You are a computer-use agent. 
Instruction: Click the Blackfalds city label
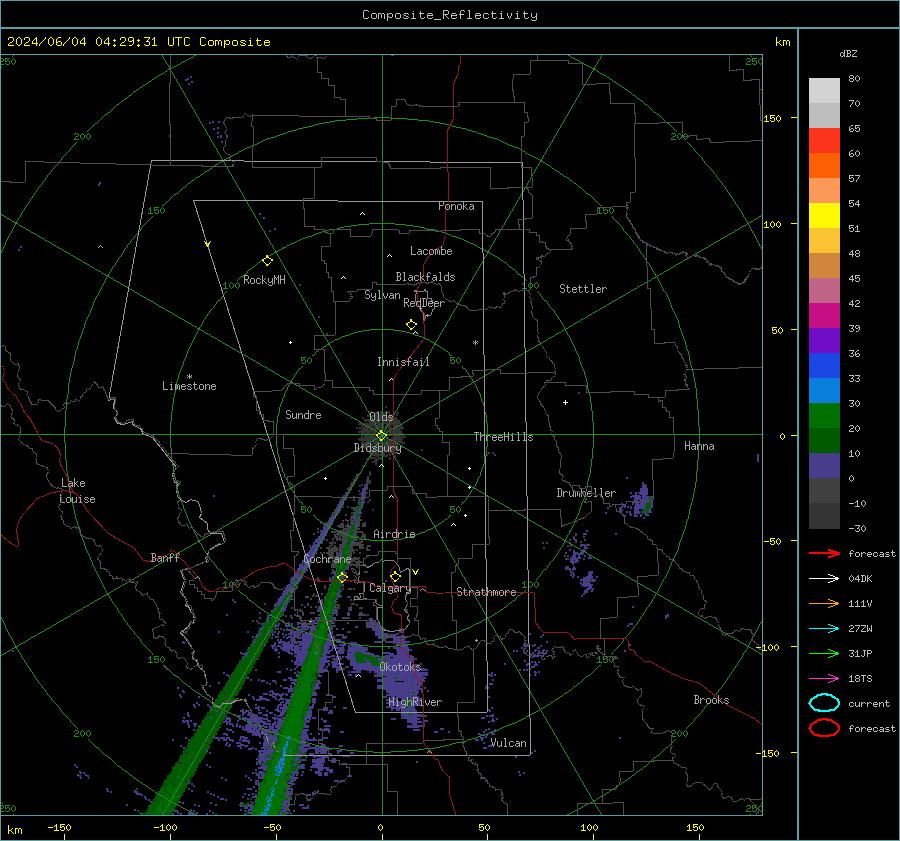[425, 277]
